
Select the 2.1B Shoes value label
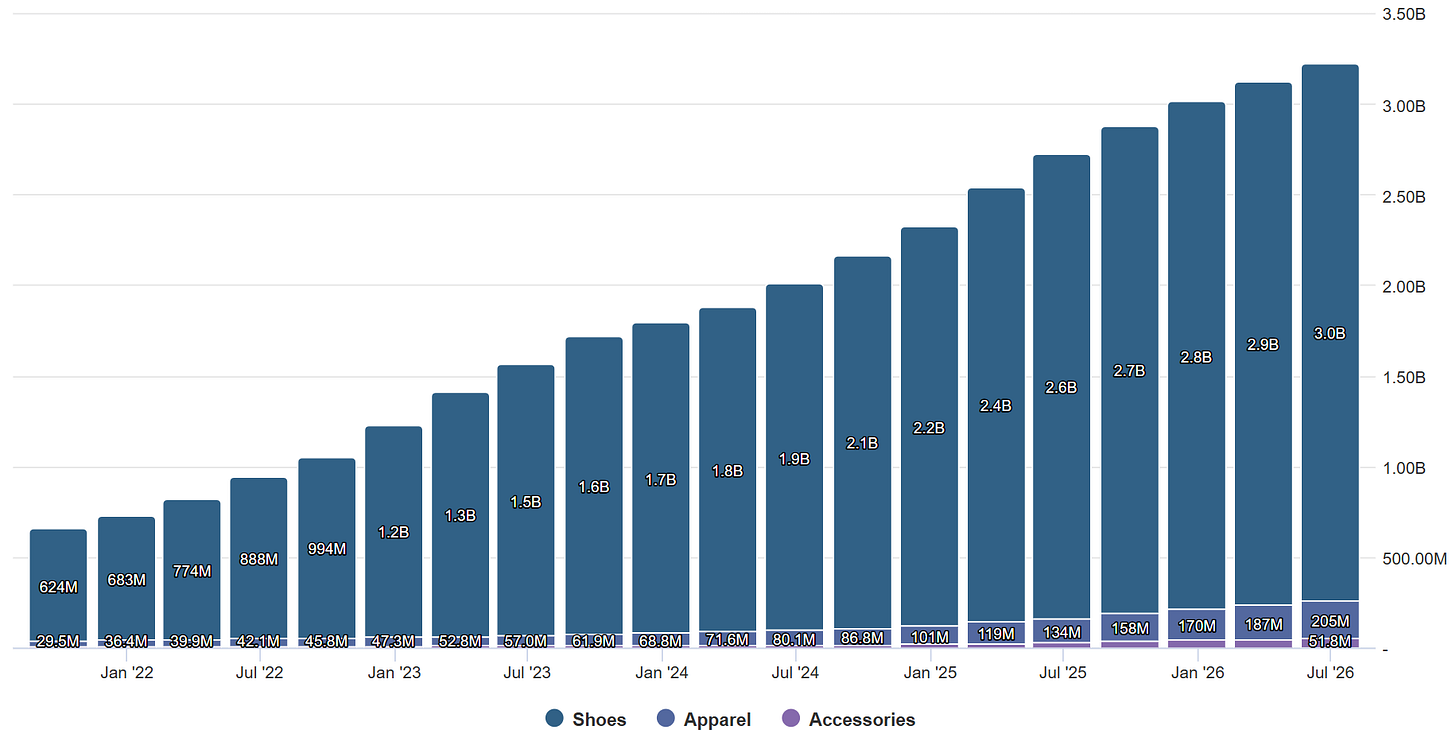[862, 444]
